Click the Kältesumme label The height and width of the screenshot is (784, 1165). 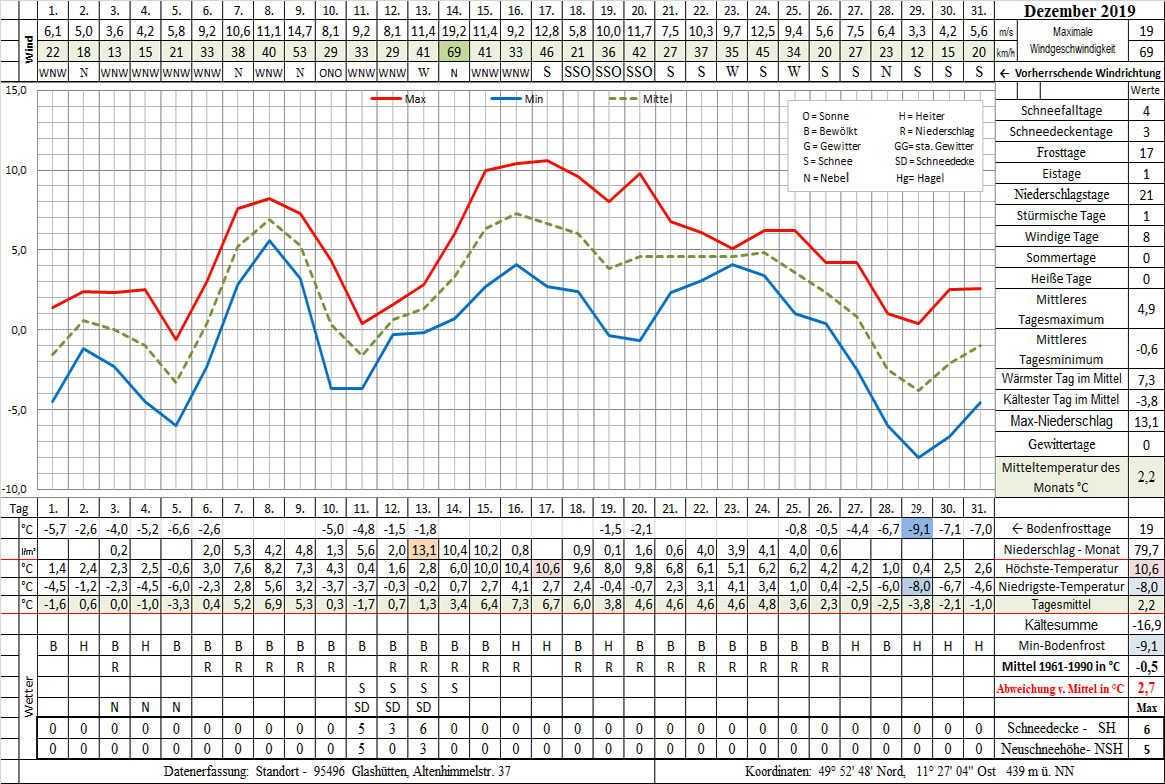pos(1061,624)
